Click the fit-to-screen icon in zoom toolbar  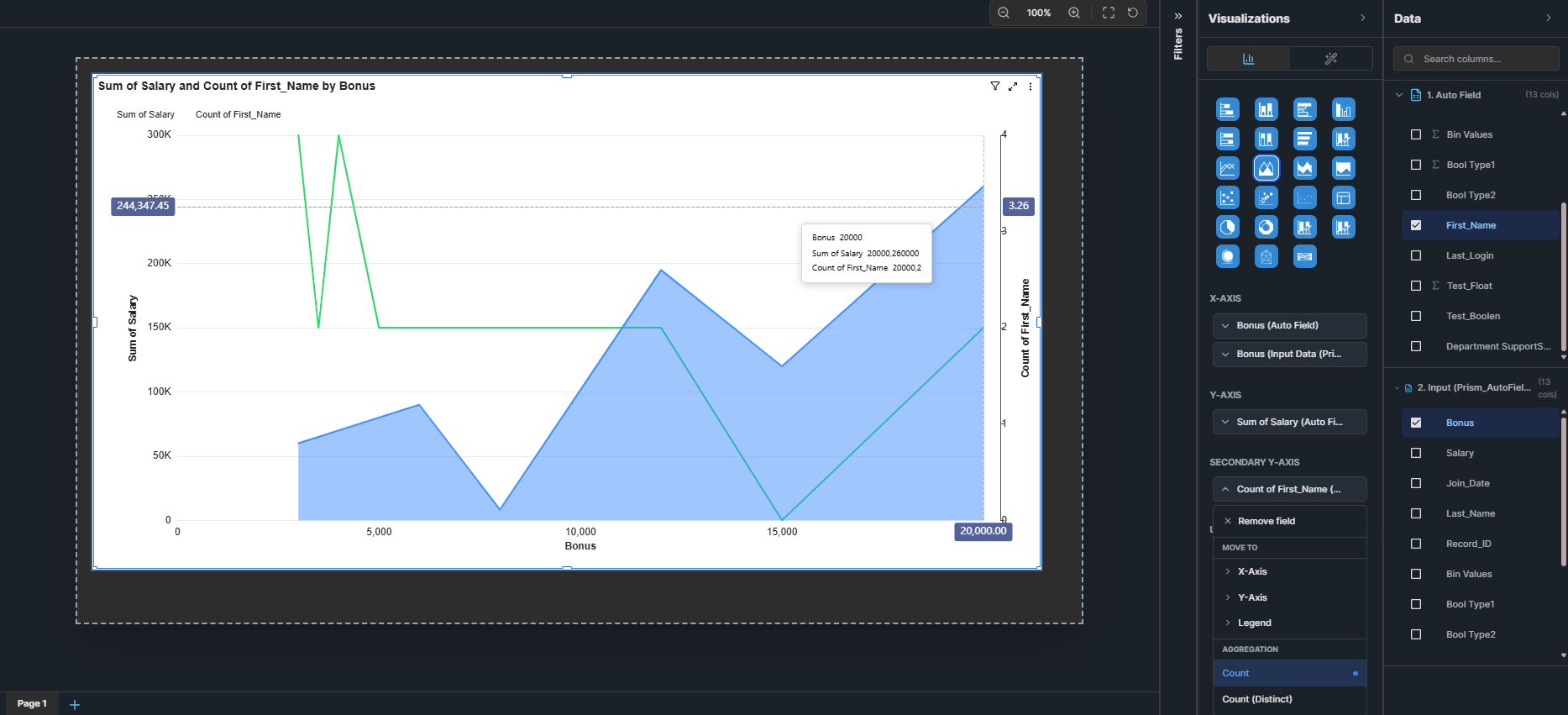tap(1109, 13)
